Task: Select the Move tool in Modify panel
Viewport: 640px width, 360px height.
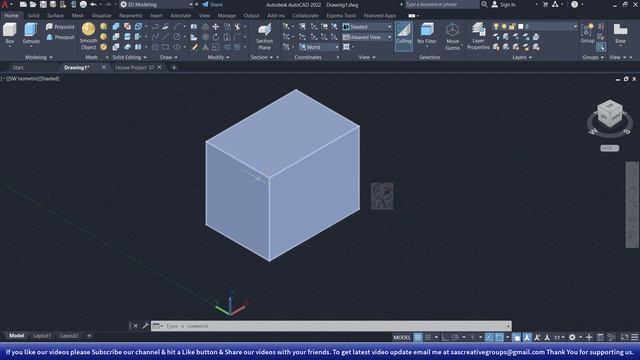Action: (216, 27)
